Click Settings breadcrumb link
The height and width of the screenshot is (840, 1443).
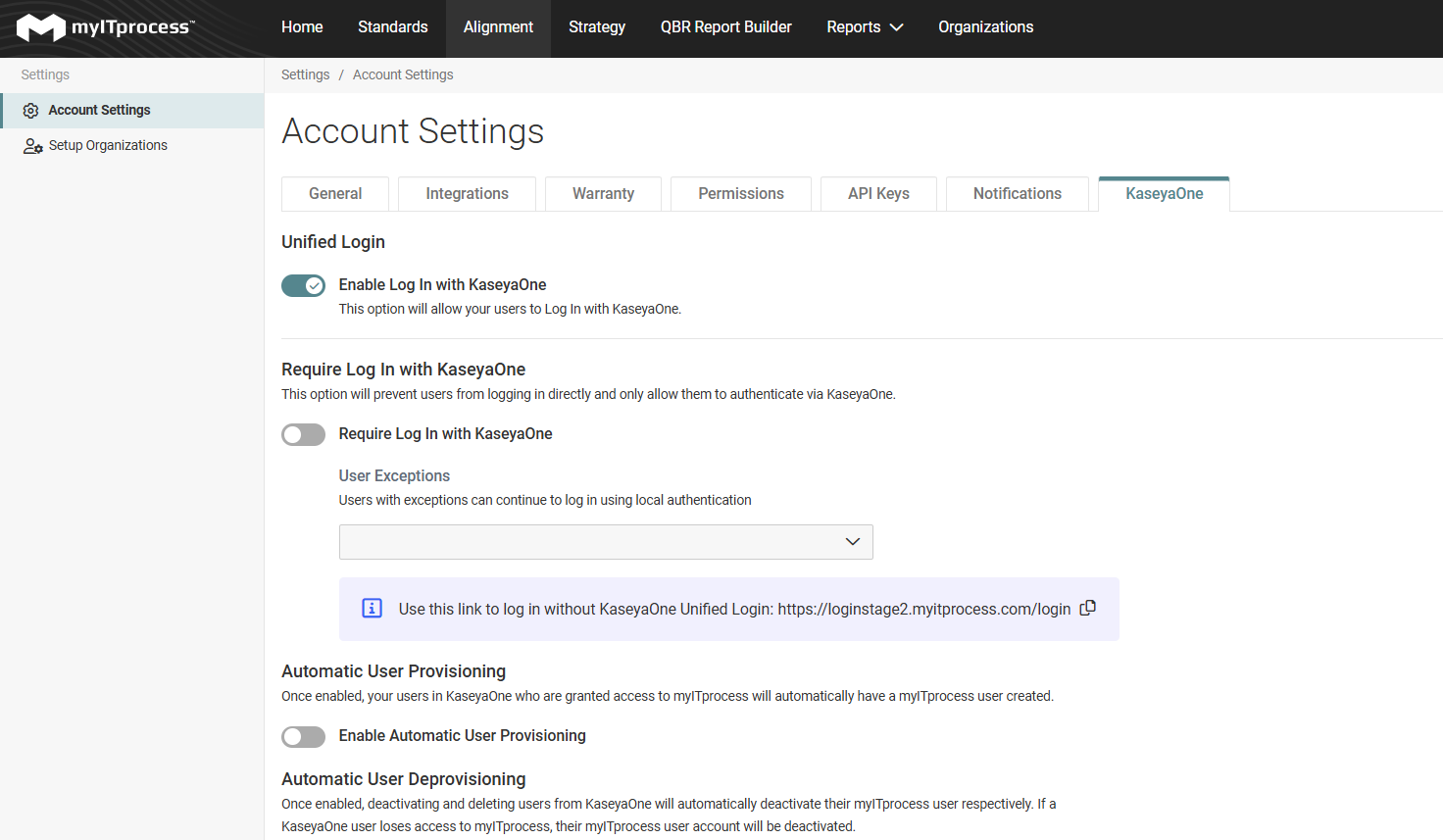[306, 75]
